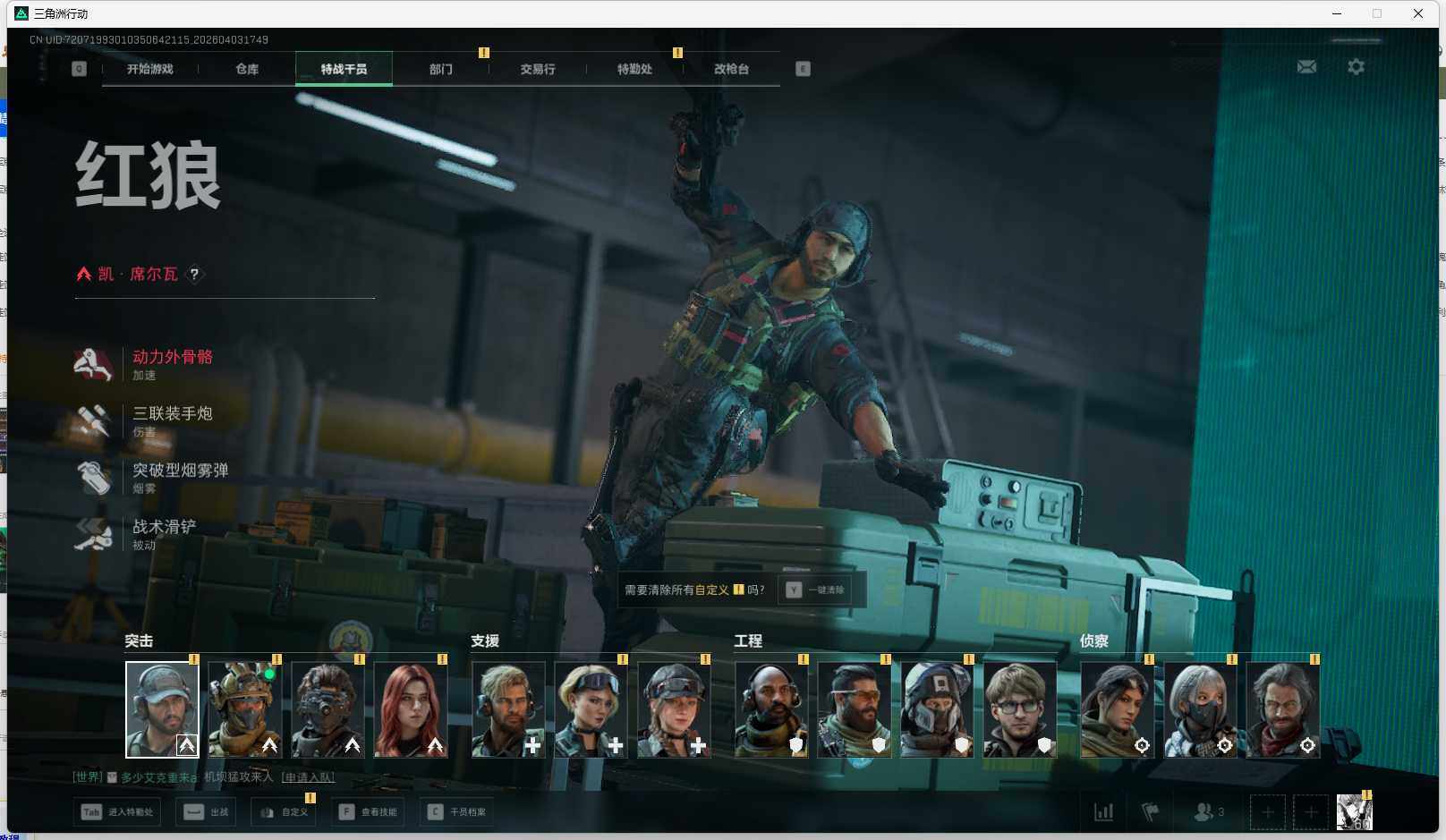
Task: Select the bald bearded engineer operator
Action: click(771, 709)
